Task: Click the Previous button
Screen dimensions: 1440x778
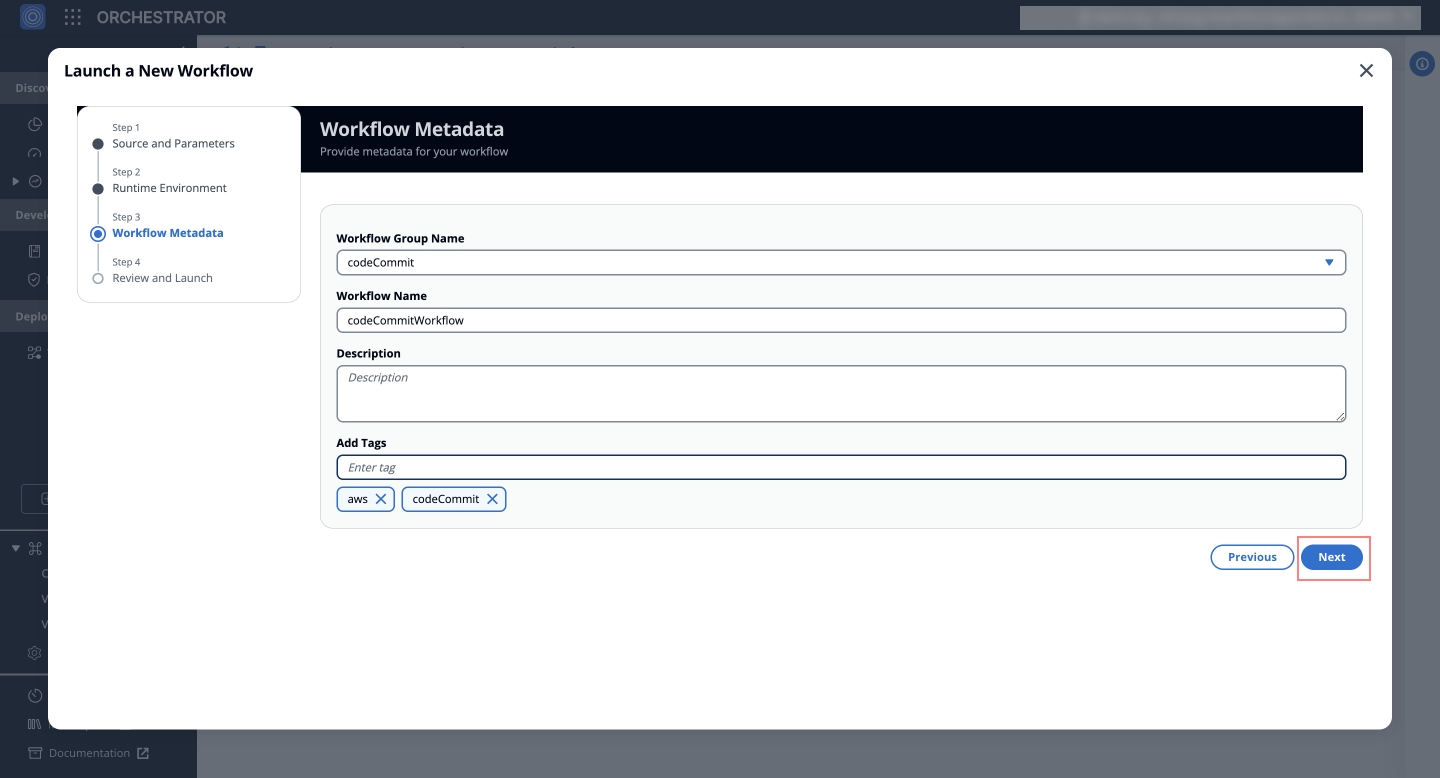Action: click(x=1252, y=557)
